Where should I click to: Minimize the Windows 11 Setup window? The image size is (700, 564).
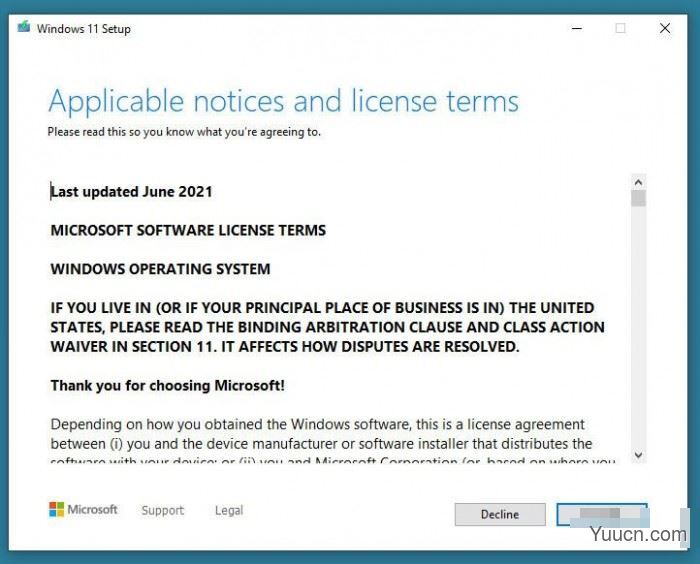coord(577,28)
